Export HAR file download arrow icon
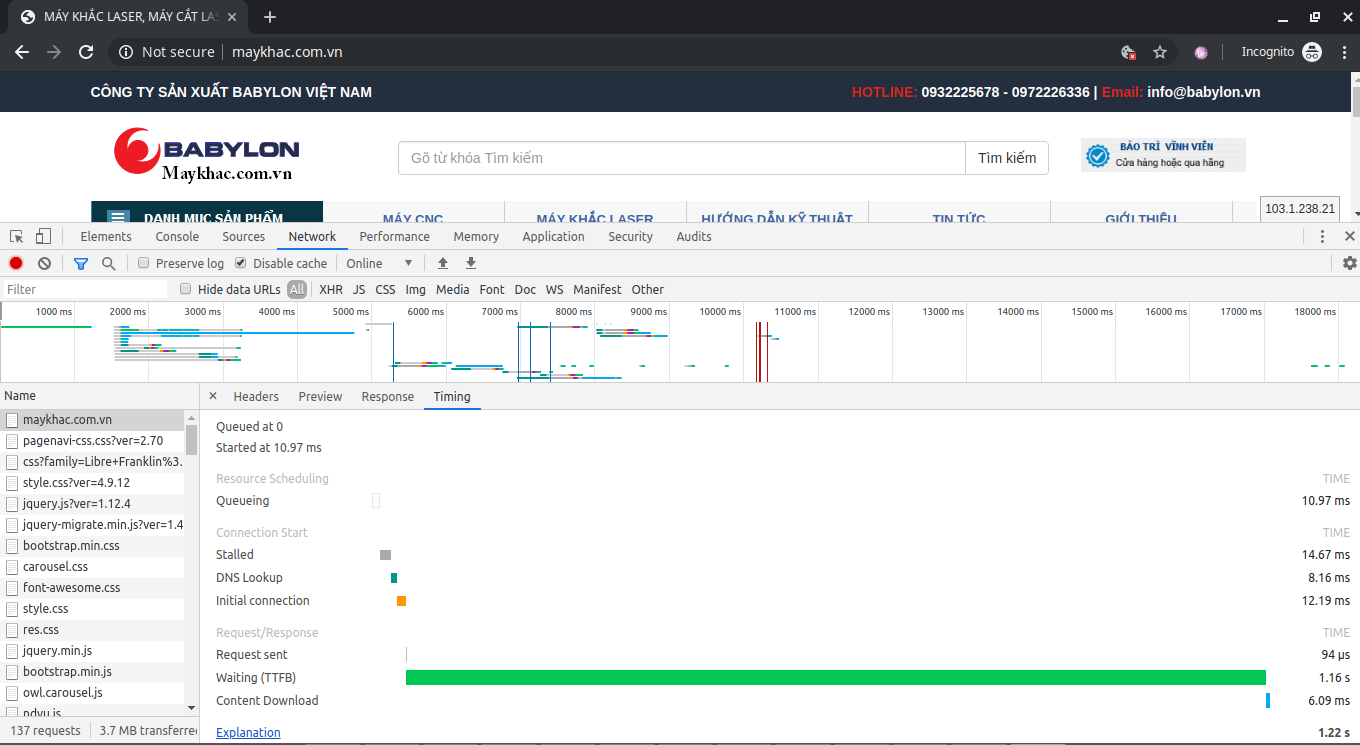This screenshot has height=745, width=1360. pos(471,263)
